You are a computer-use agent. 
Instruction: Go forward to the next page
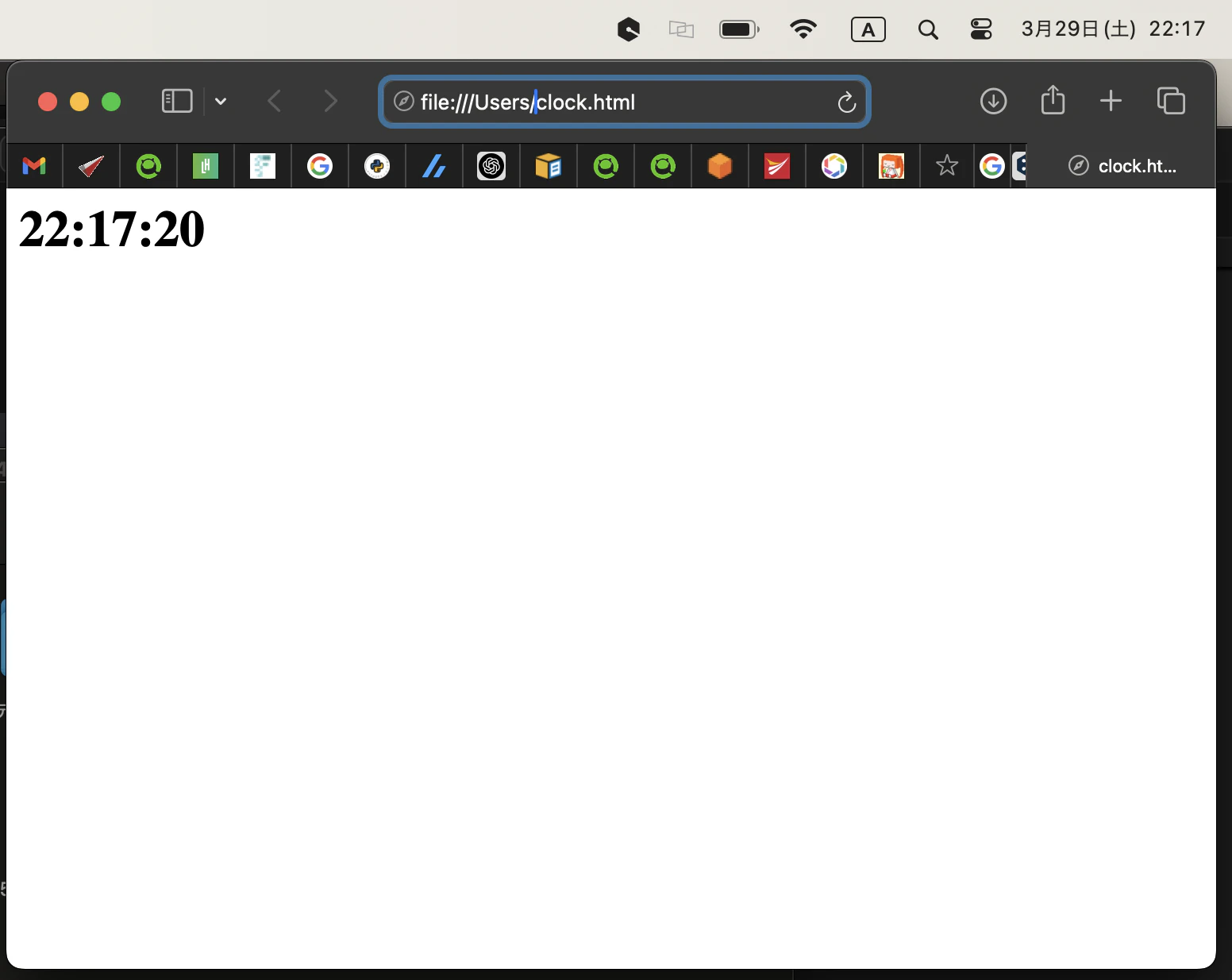tap(331, 101)
